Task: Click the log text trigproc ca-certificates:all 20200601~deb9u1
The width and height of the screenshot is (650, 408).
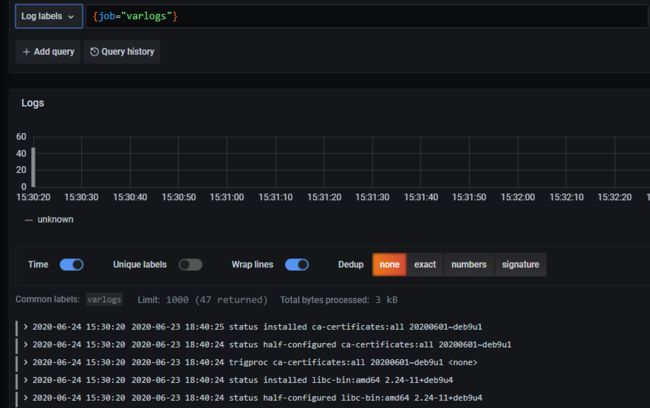Action: 336,362
